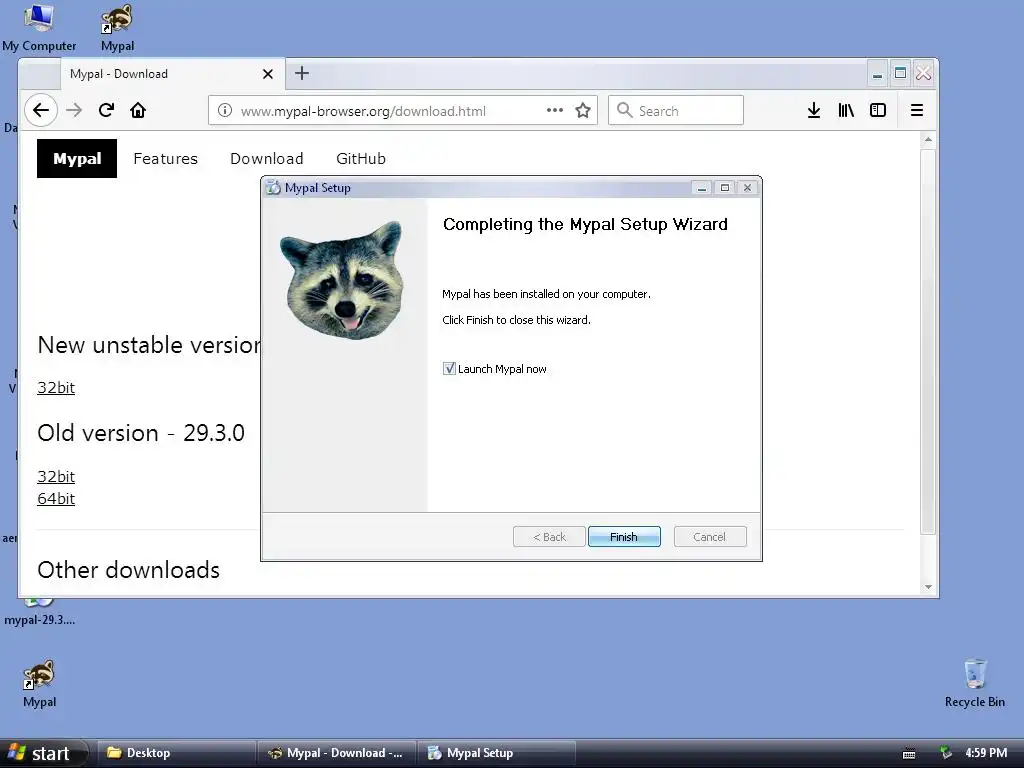Select the Mypal - Download tab
This screenshot has width=1024, height=768.
pos(173,74)
